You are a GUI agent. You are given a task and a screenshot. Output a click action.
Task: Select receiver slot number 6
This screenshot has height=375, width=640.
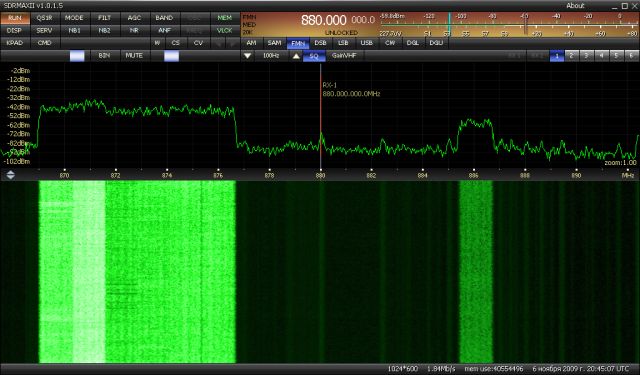631,55
